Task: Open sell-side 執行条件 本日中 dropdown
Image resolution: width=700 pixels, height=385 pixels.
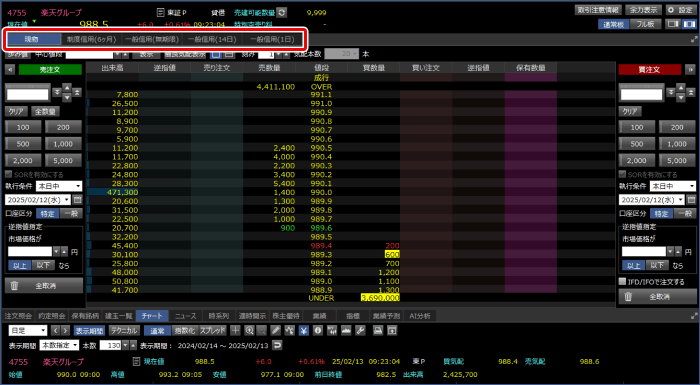Action: pyautogui.click(x=59, y=186)
